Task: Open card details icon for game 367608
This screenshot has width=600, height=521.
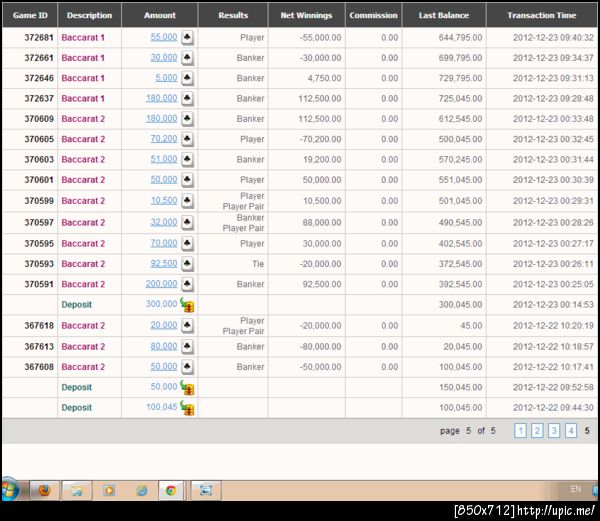Action: pyautogui.click(x=187, y=367)
